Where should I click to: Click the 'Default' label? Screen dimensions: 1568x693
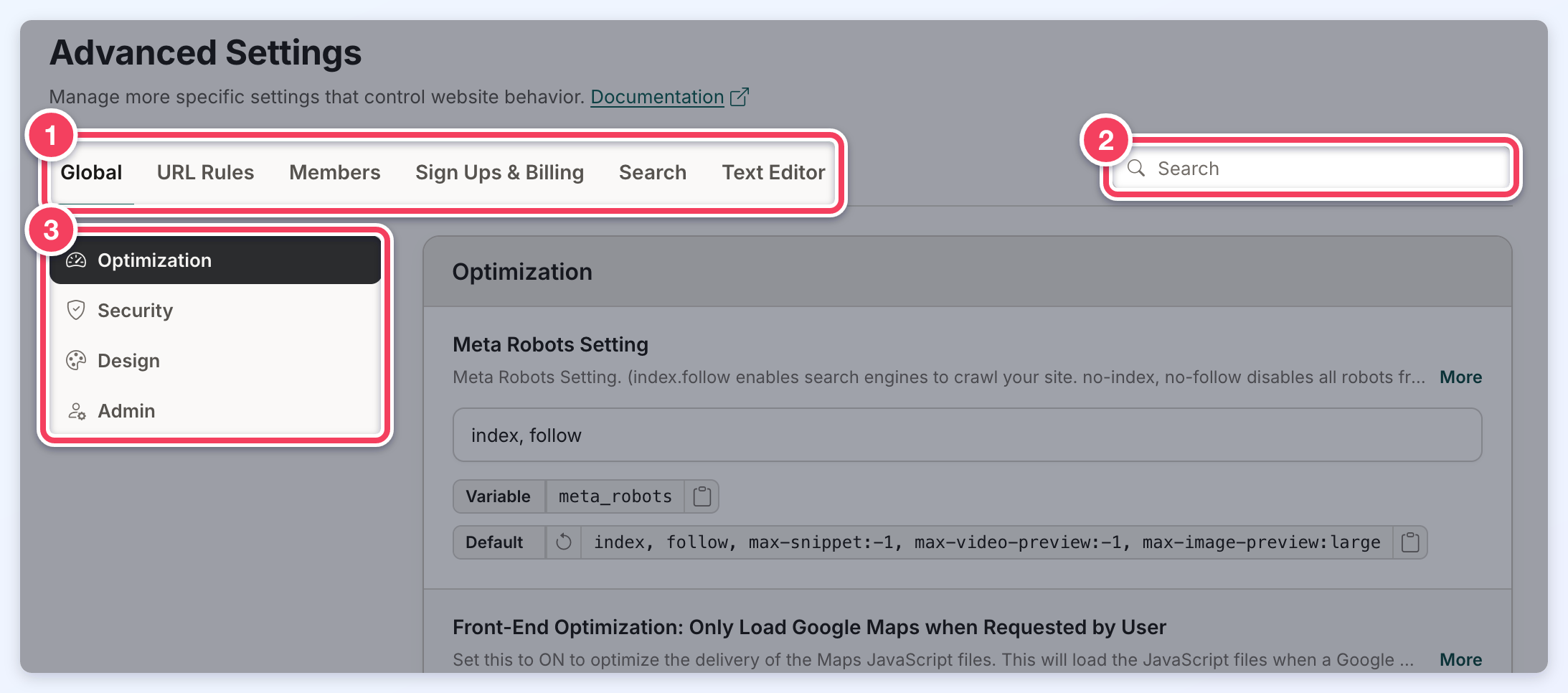[x=494, y=542]
